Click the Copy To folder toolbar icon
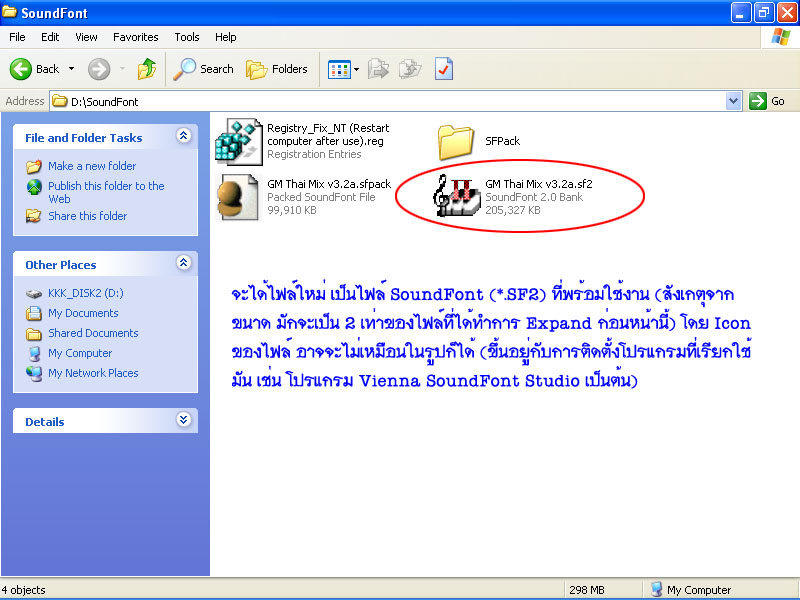The image size is (800, 600). [x=410, y=69]
